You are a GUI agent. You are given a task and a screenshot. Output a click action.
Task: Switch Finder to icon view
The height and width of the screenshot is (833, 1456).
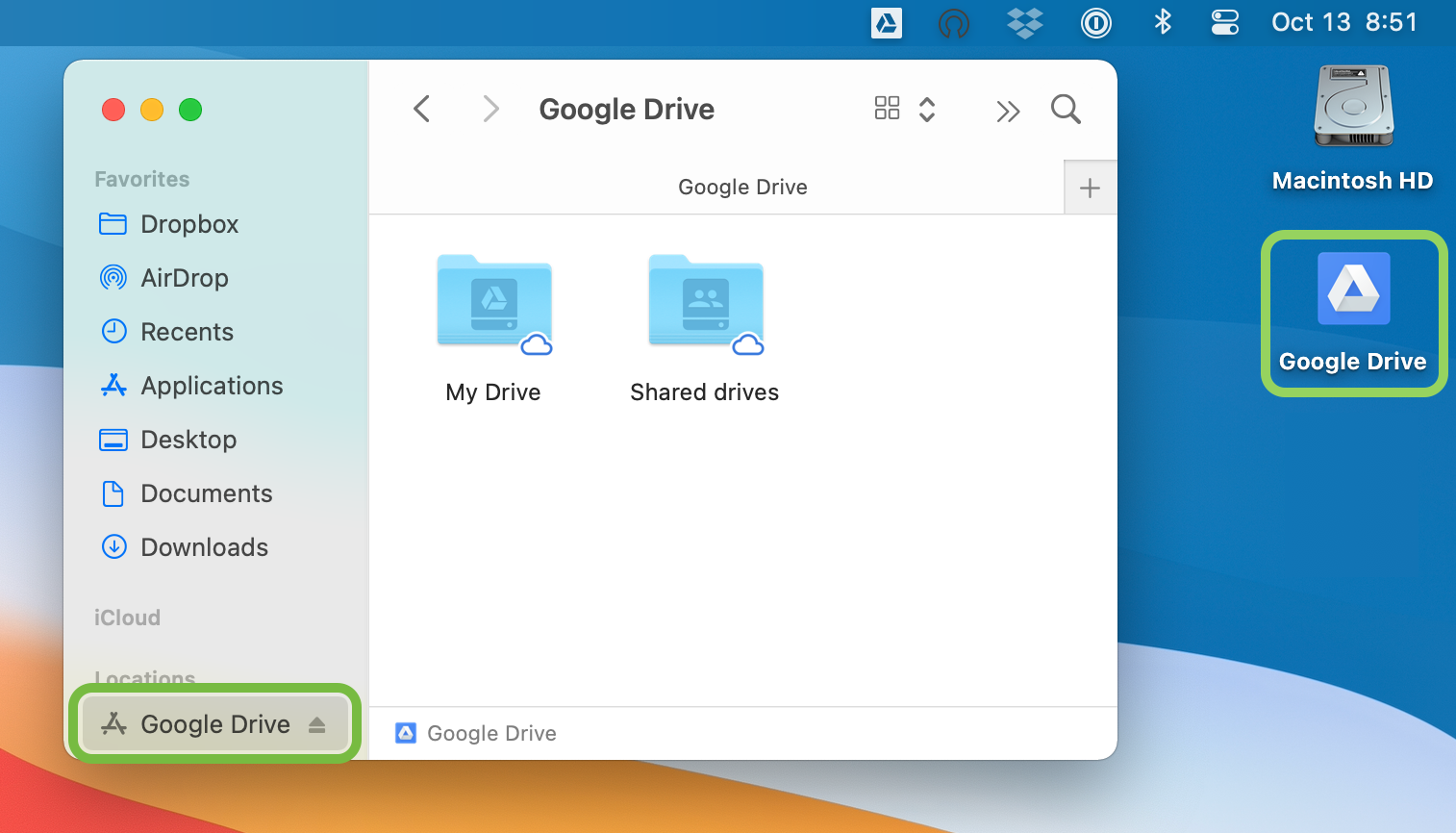click(887, 109)
